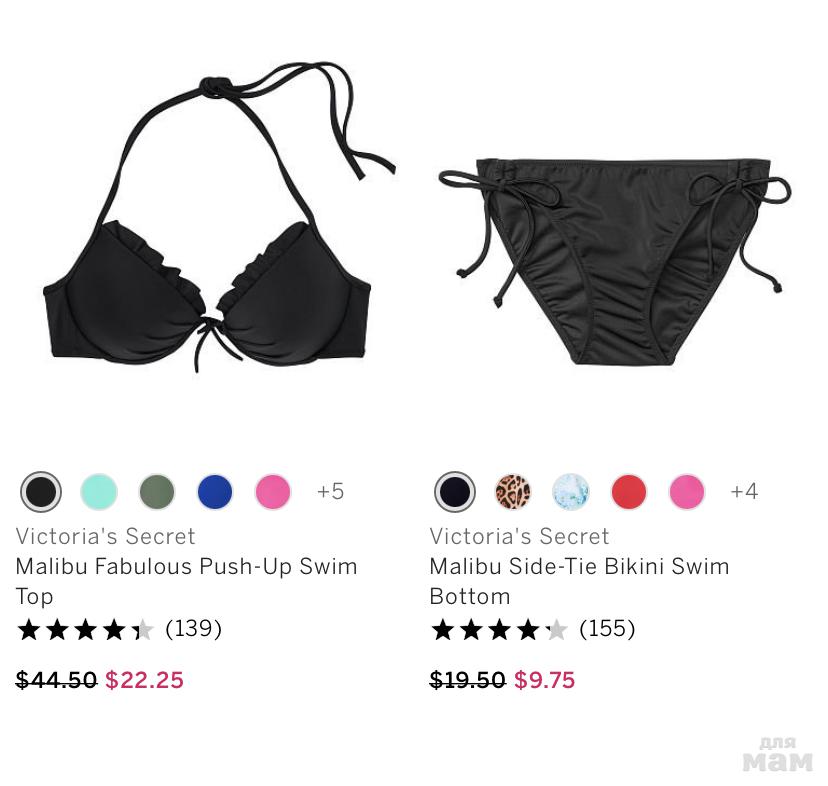Choose pink swatch for bikini bottom
Image resolution: width=828 pixels, height=786 pixels.
[x=687, y=492]
